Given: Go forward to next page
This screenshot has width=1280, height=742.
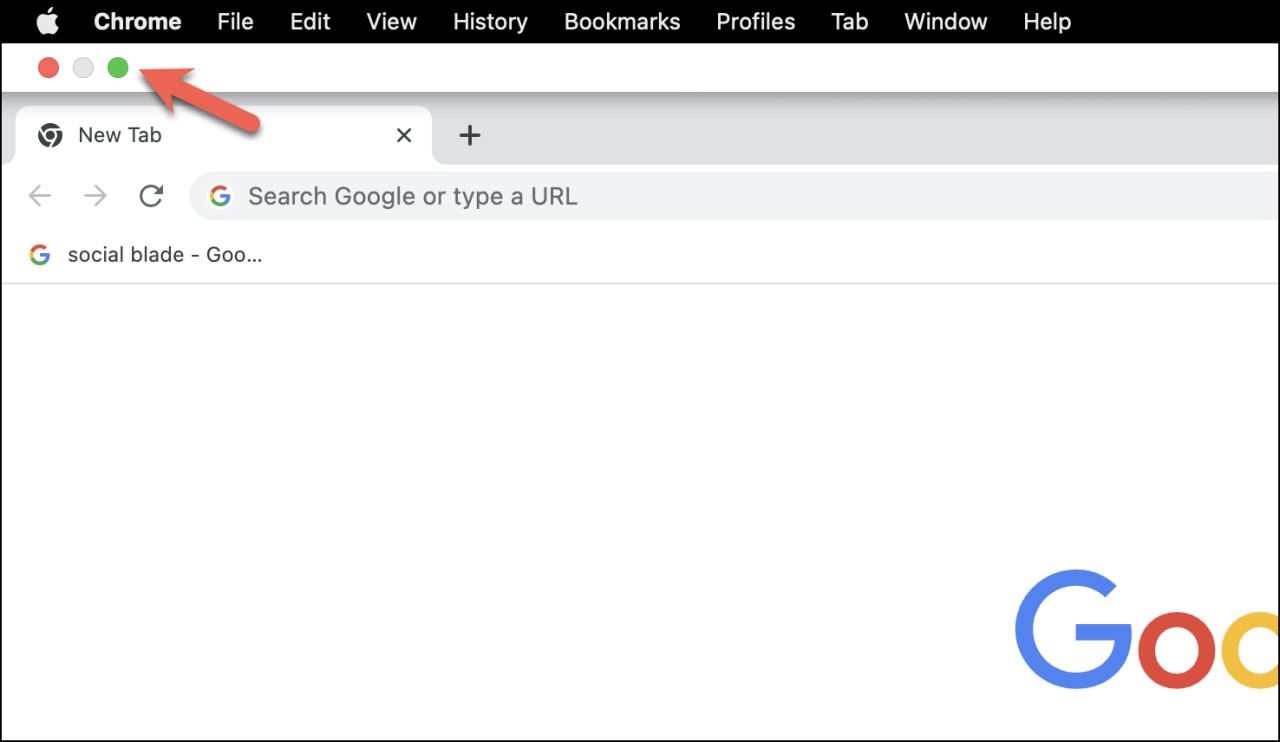Looking at the screenshot, I should pyautogui.click(x=95, y=196).
